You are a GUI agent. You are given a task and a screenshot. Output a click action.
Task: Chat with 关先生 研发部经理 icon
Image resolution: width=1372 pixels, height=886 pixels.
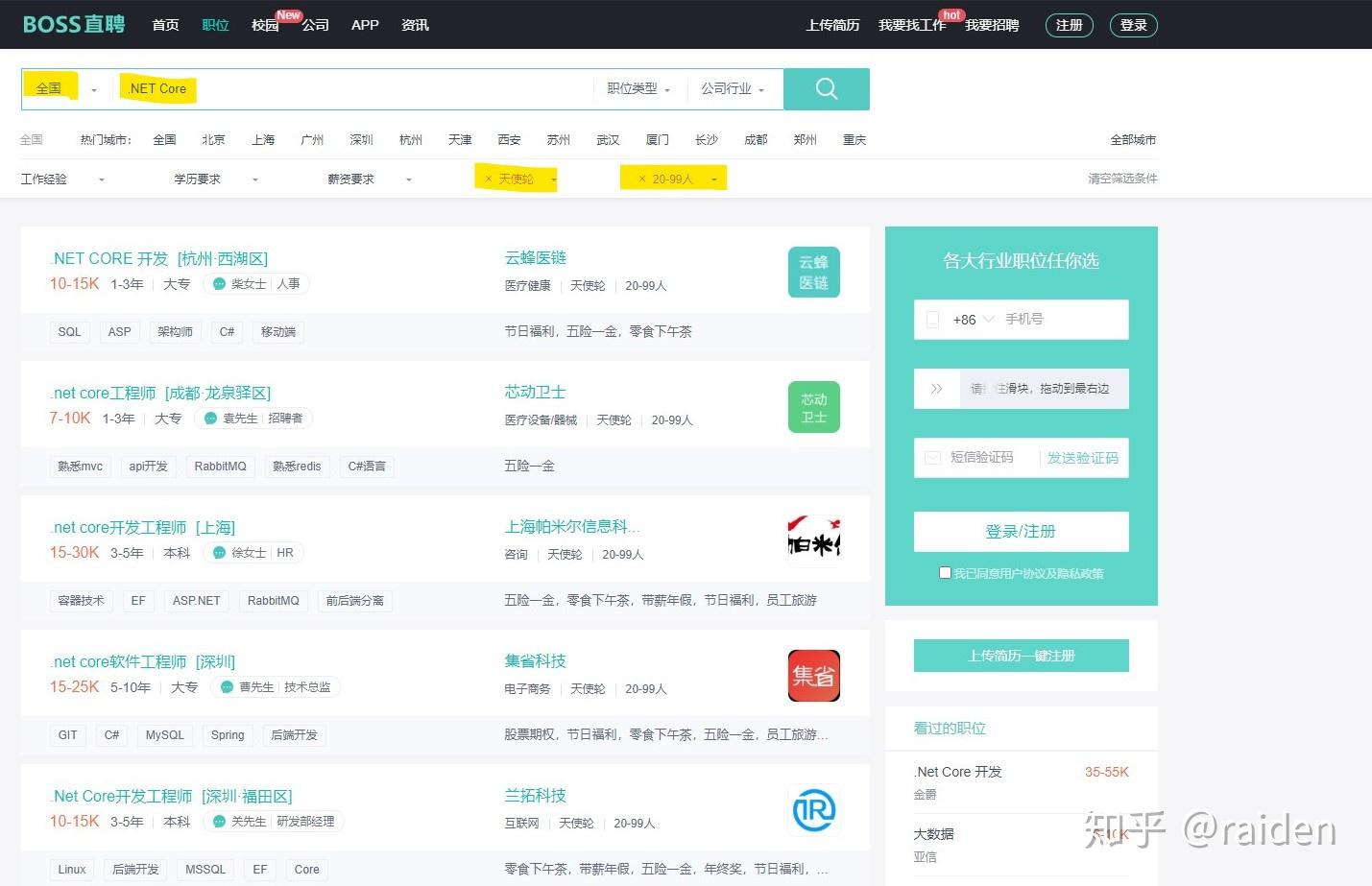click(x=219, y=822)
